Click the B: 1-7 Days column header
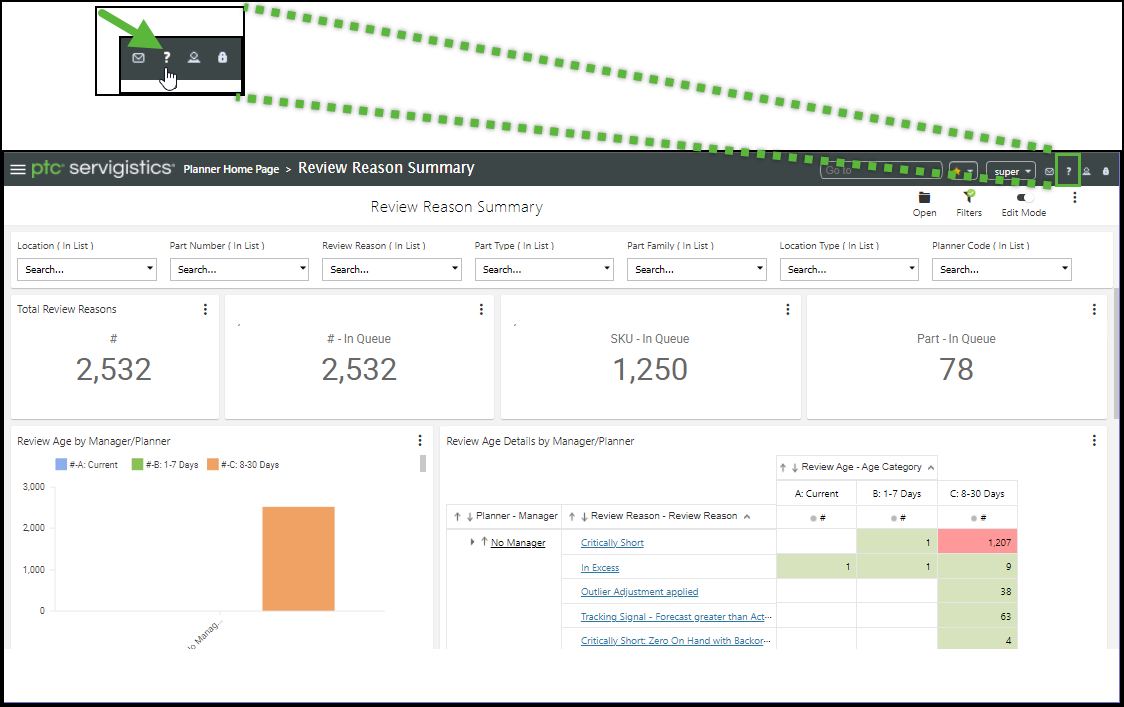1124x707 pixels. coord(897,493)
